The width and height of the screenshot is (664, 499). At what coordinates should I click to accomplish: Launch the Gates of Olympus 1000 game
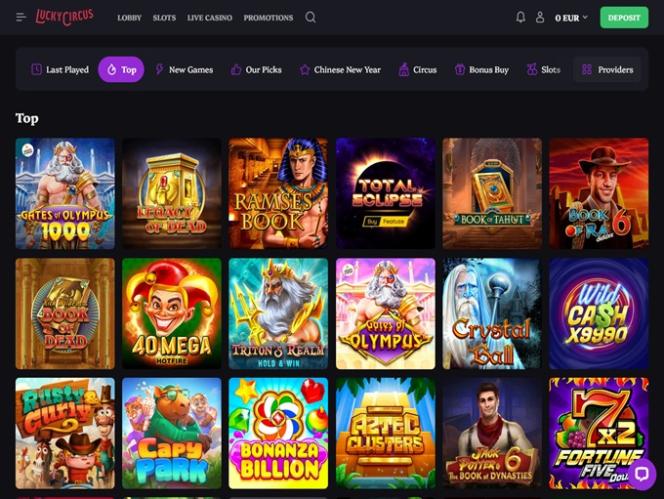pyautogui.click(x=65, y=194)
